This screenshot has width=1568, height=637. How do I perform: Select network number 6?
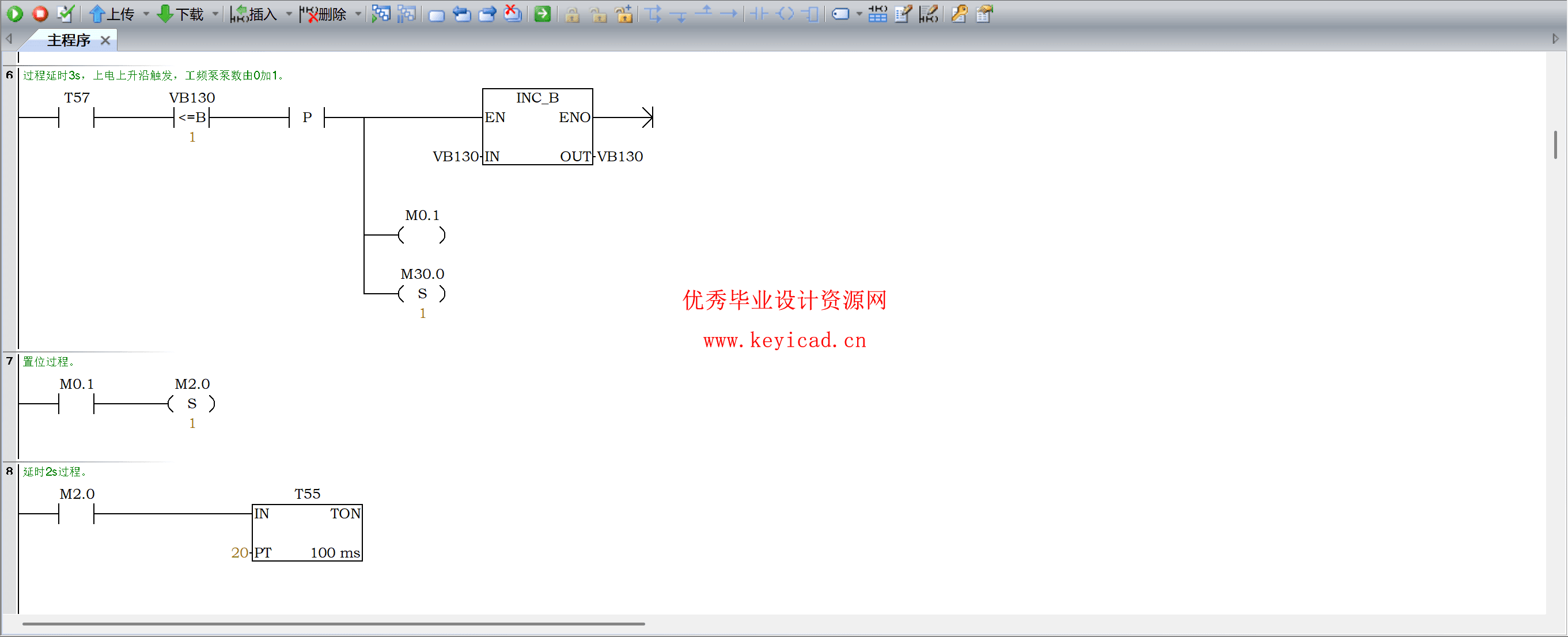pyautogui.click(x=9, y=75)
